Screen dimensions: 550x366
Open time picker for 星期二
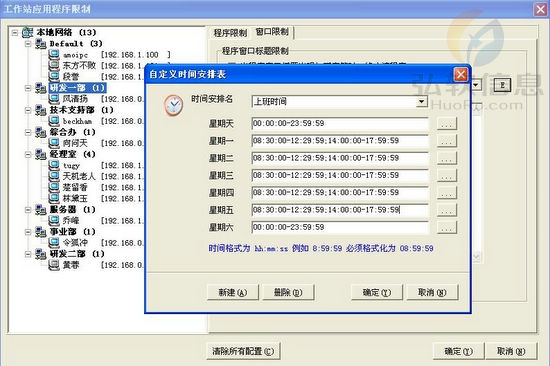tap(447, 158)
